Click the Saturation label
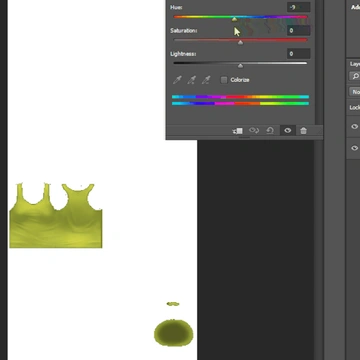 [x=184, y=31]
